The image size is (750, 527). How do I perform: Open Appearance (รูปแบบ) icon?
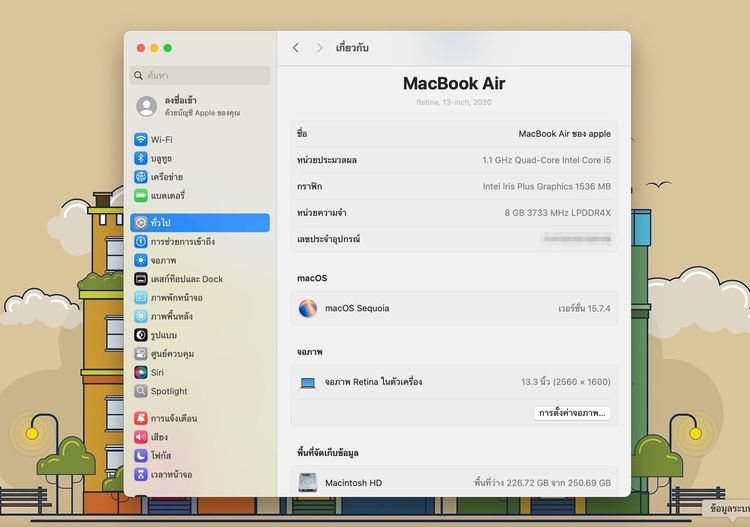141,335
